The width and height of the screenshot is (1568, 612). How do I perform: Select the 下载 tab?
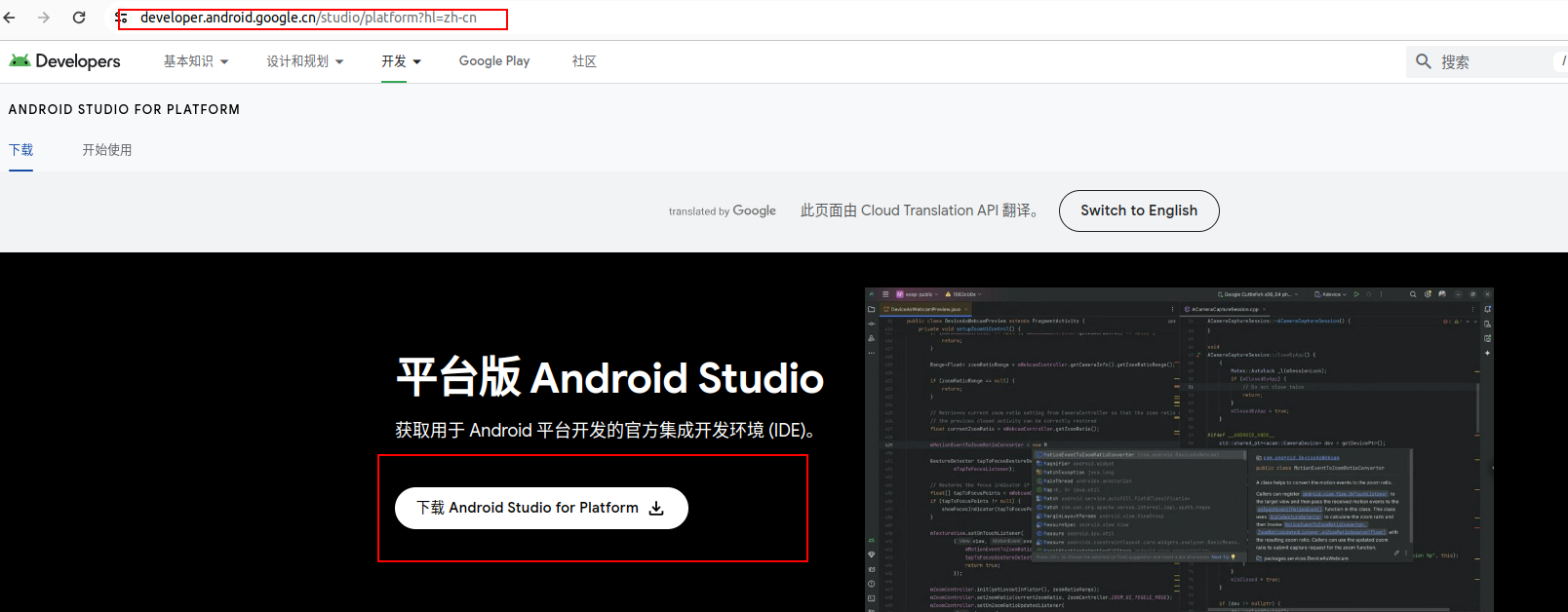point(20,150)
